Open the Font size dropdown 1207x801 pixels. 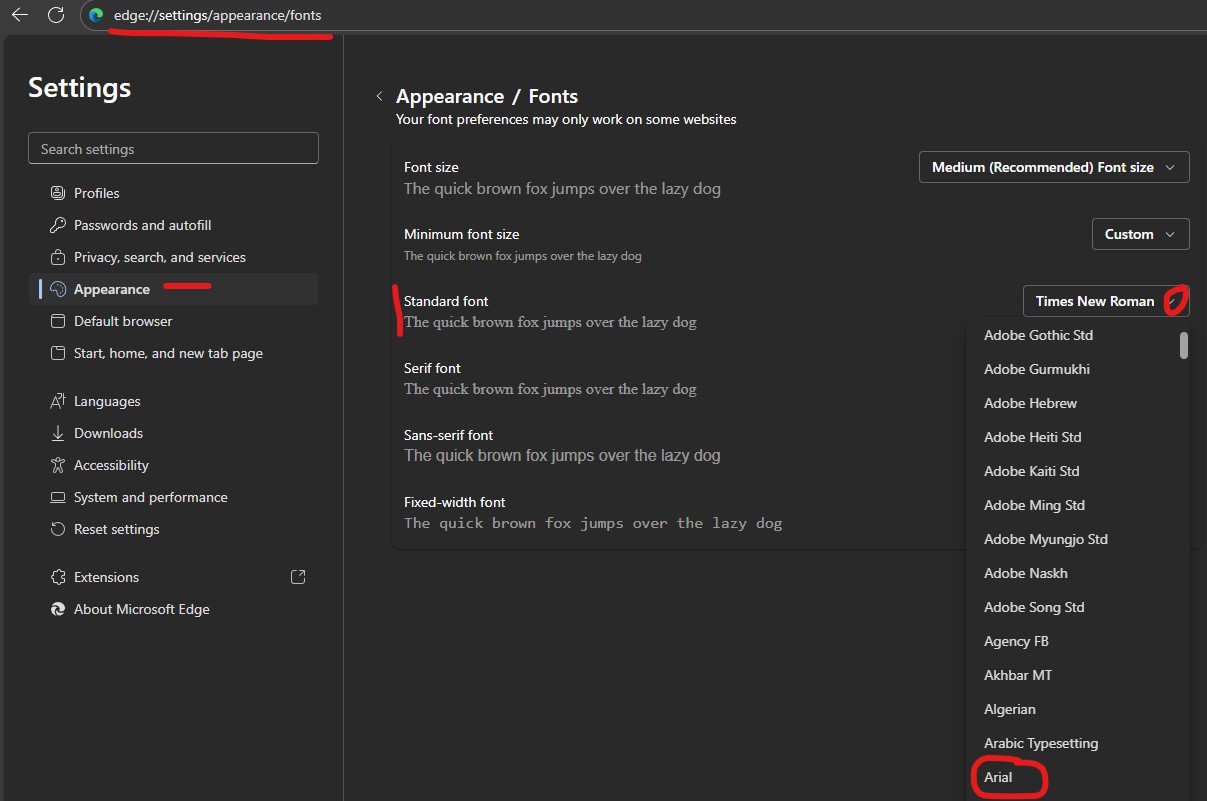(x=1054, y=167)
